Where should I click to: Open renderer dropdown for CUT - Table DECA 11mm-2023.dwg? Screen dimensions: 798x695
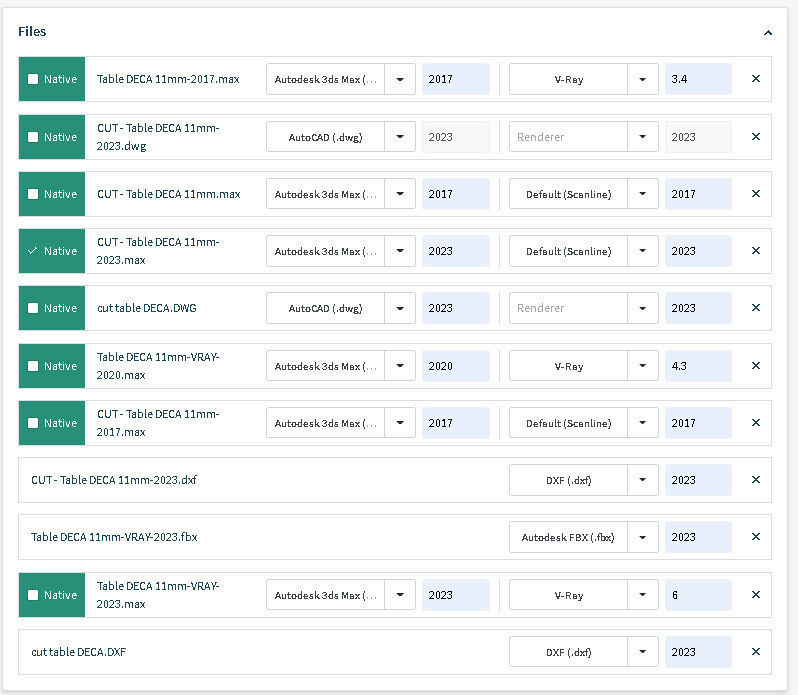[x=643, y=137]
